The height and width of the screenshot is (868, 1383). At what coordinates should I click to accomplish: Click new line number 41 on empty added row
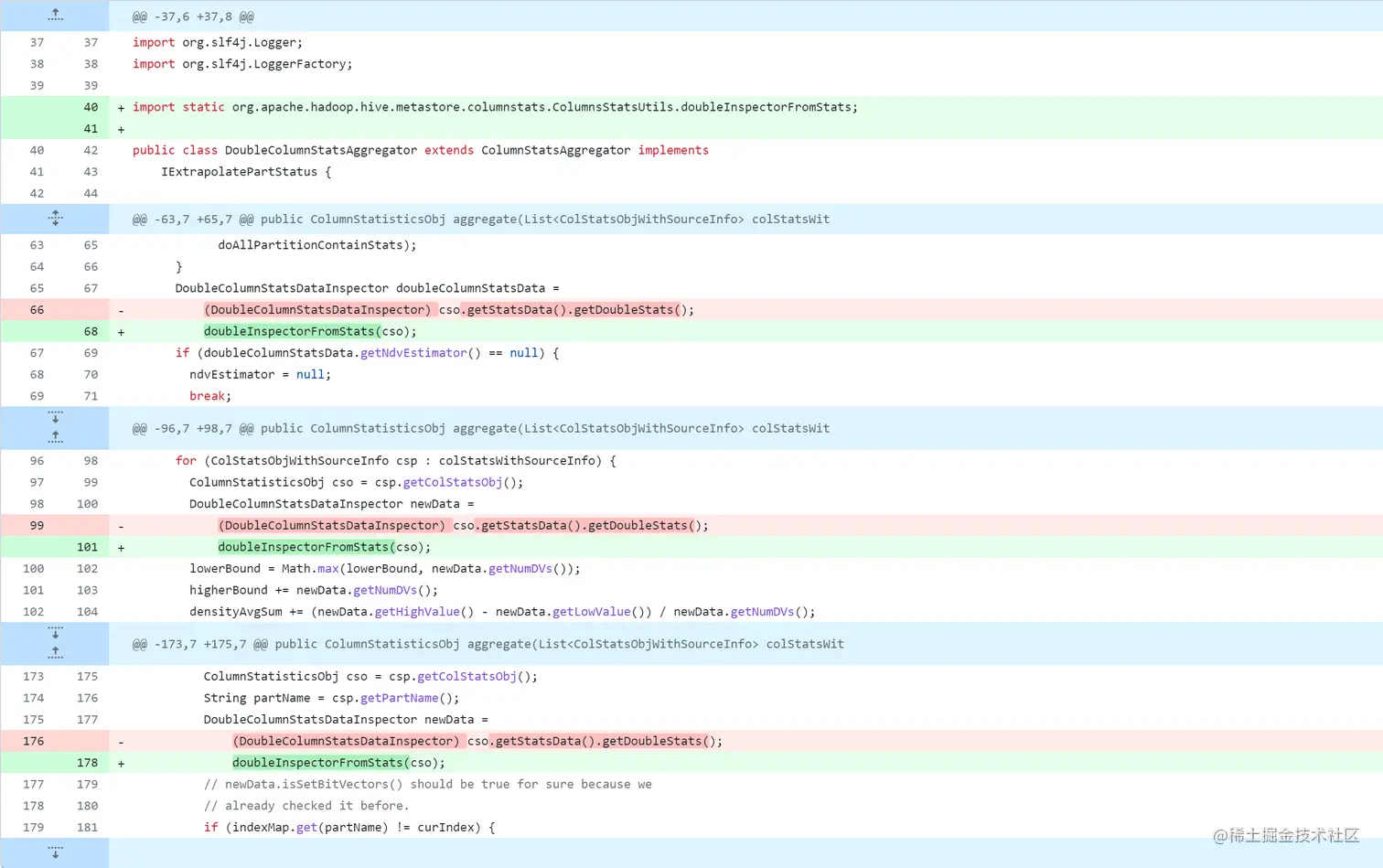tap(91, 129)
